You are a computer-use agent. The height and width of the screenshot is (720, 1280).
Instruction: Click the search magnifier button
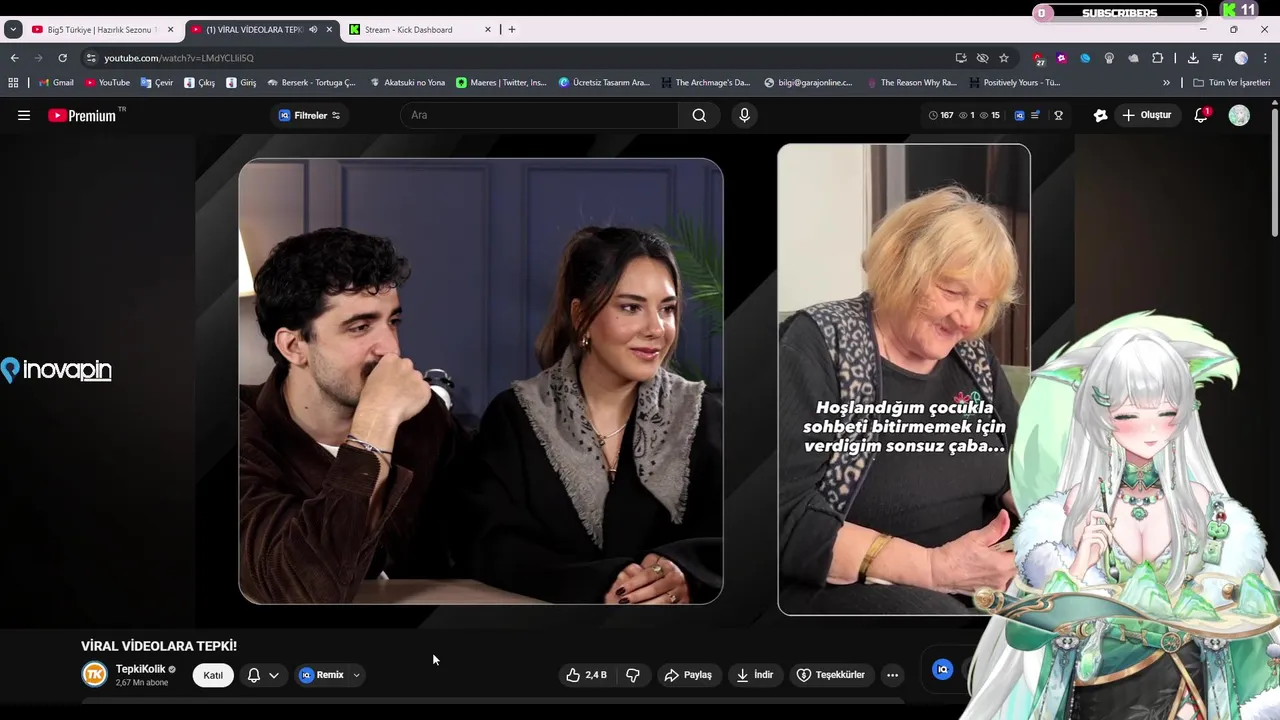pos(699,115)
